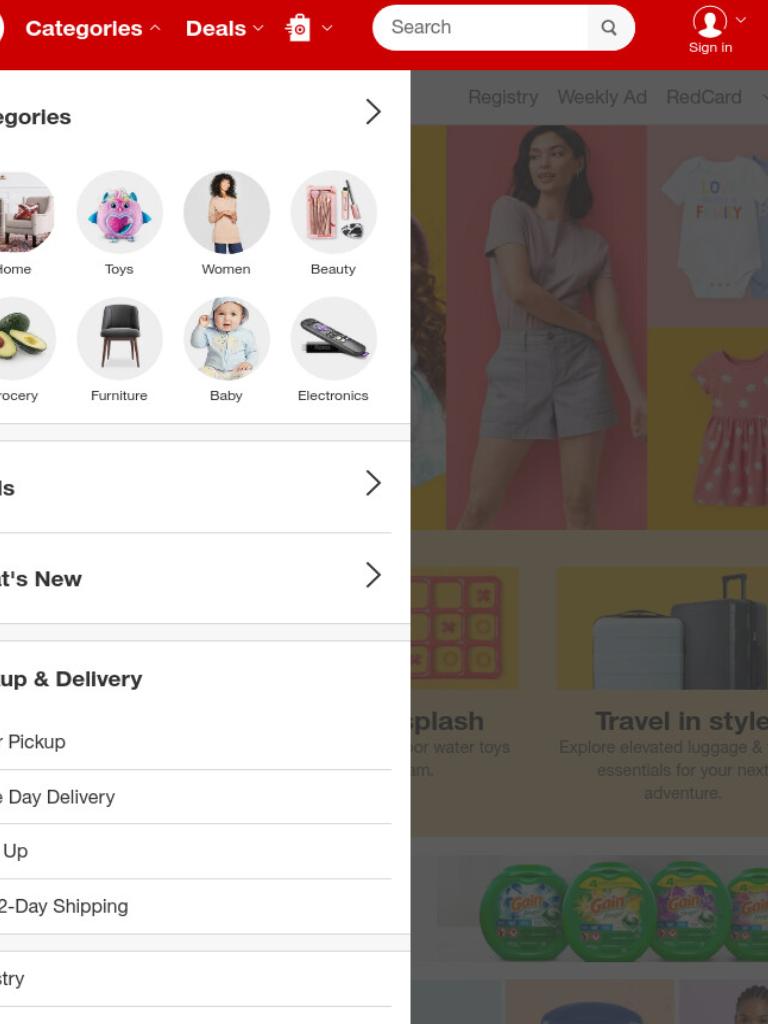
Task: Click into the Search input field
Action: [480, 27]
